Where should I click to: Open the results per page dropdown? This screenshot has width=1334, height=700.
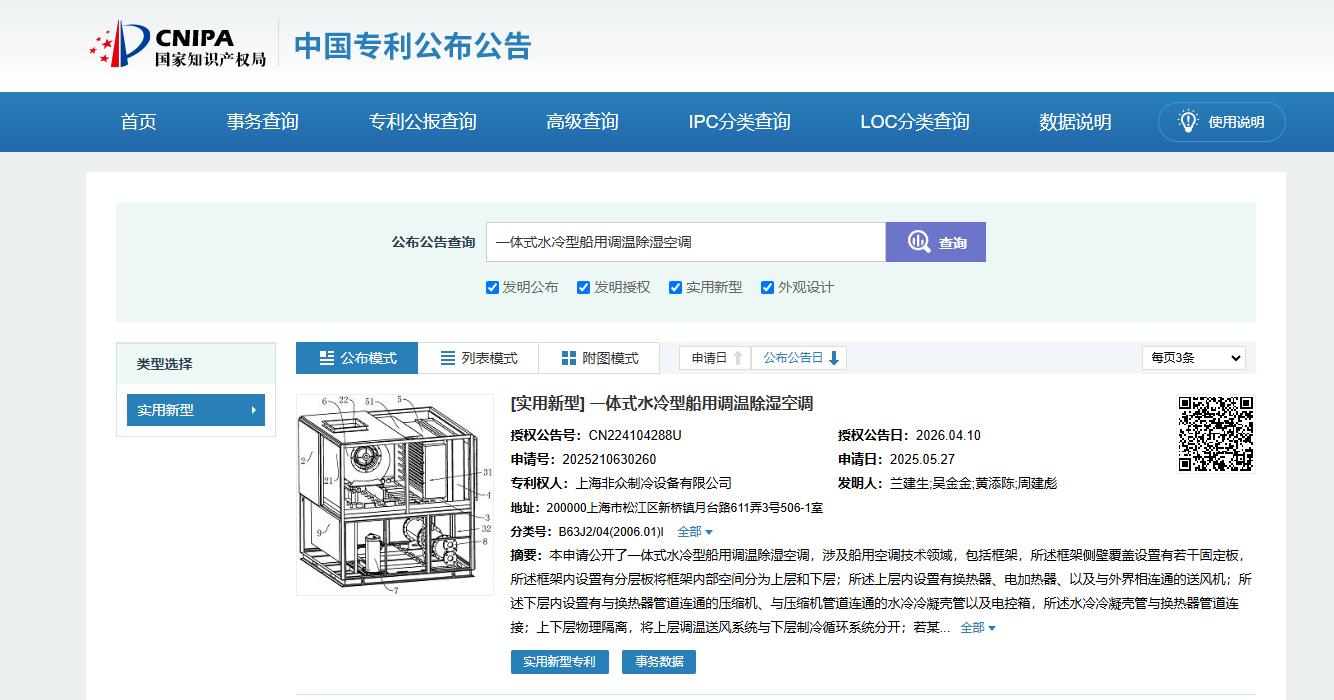[x=1193, y=358]
